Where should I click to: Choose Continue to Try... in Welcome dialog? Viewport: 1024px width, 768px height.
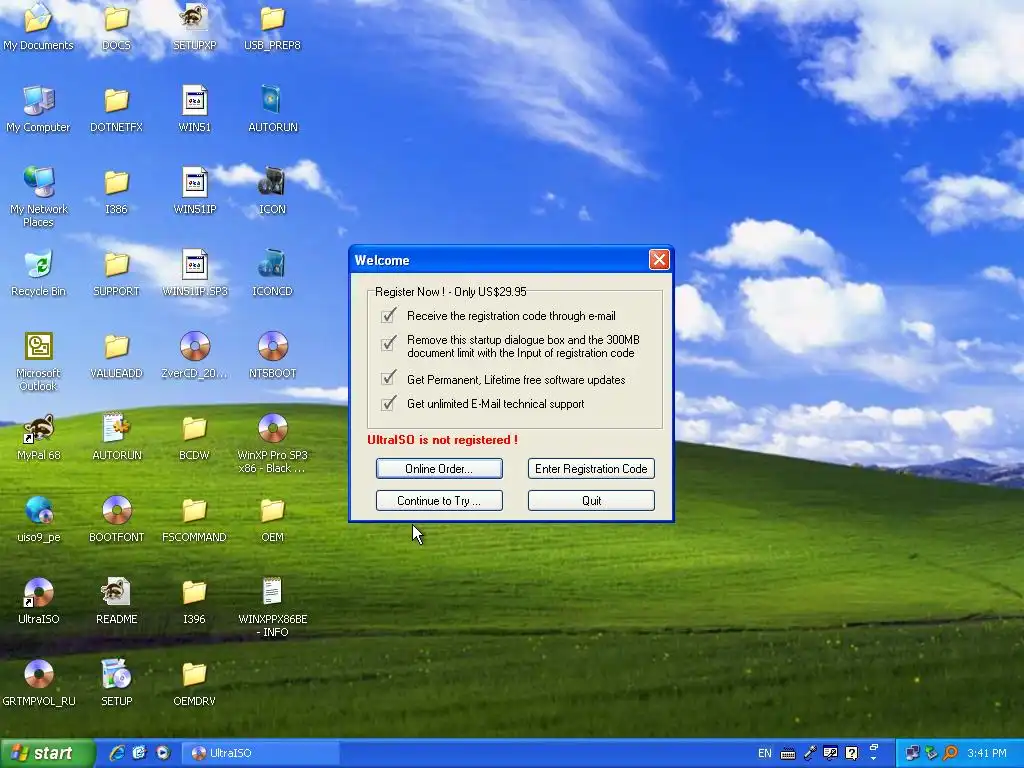[x=439, y=500]
